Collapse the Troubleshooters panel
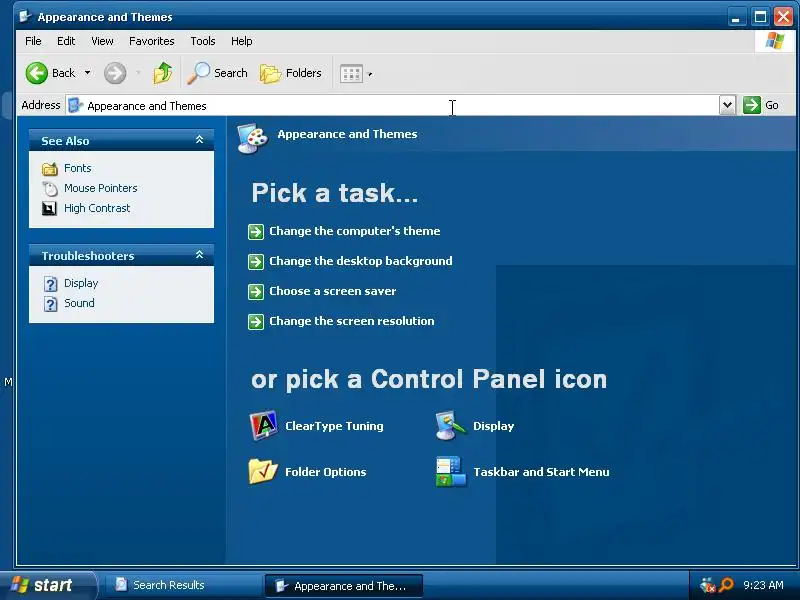Viewport: 800px width, 600px height. (x=199, y=254)
